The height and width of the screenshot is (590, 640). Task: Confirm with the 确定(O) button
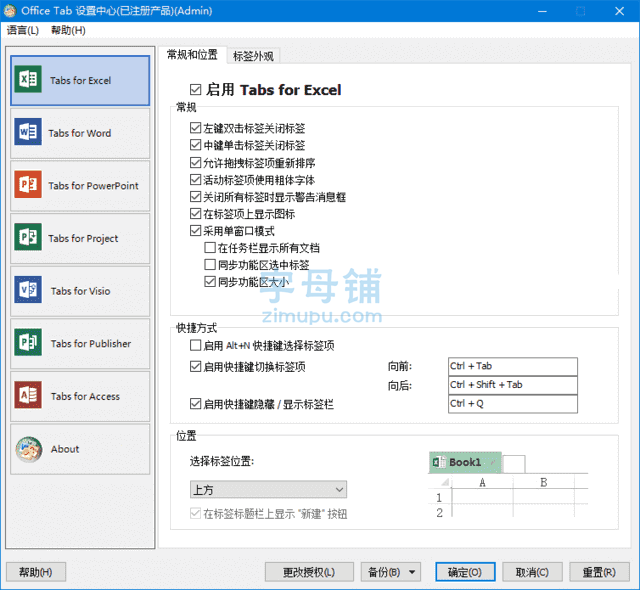465,572
